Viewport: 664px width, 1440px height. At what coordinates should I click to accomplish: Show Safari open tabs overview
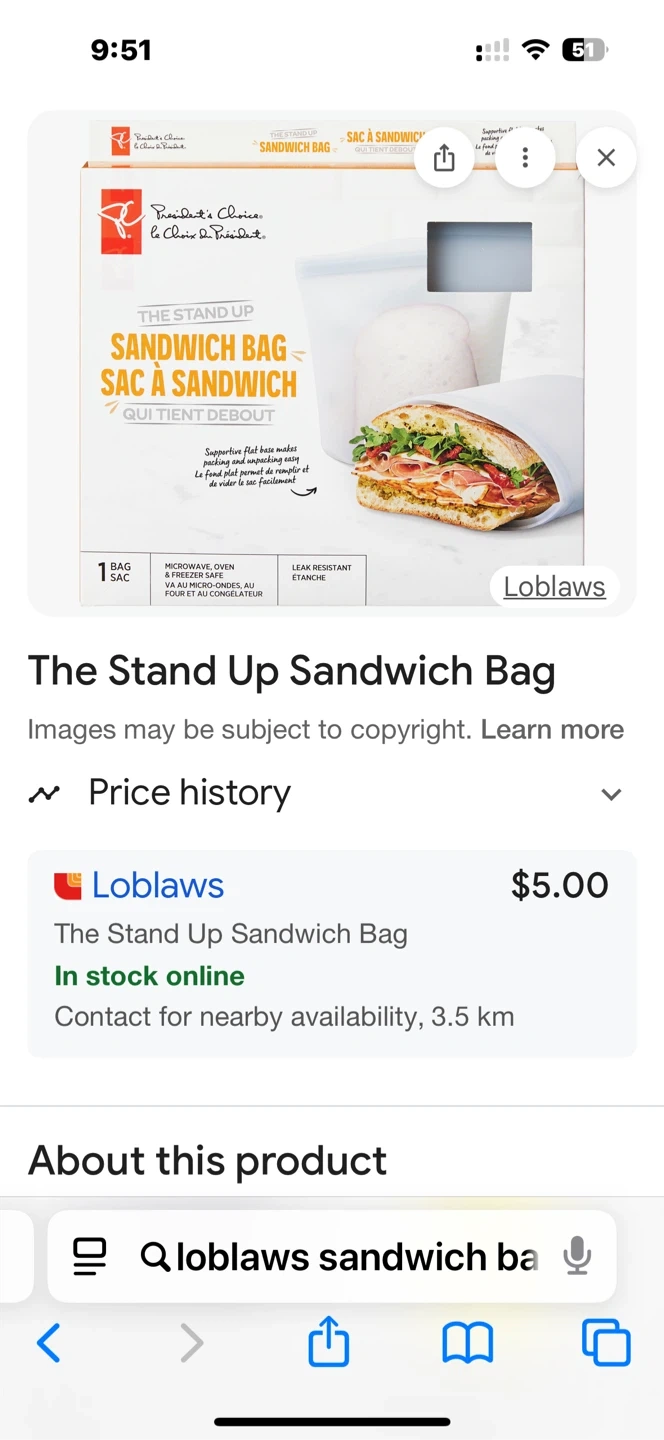click(x=606, y=1342)
